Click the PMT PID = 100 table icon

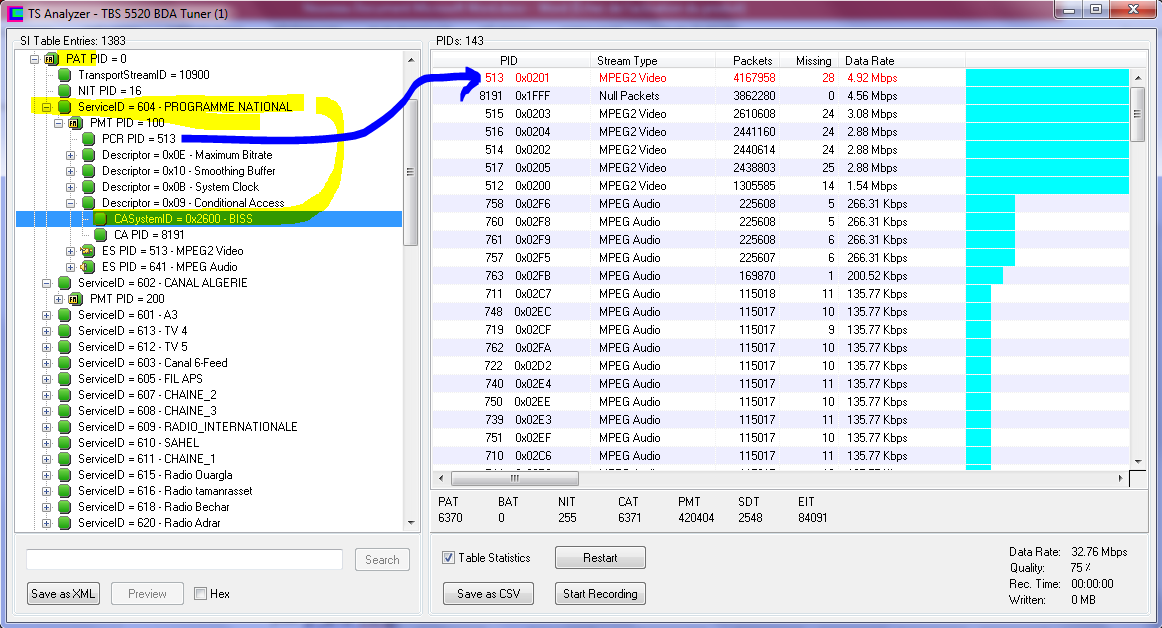click(75, 123)
